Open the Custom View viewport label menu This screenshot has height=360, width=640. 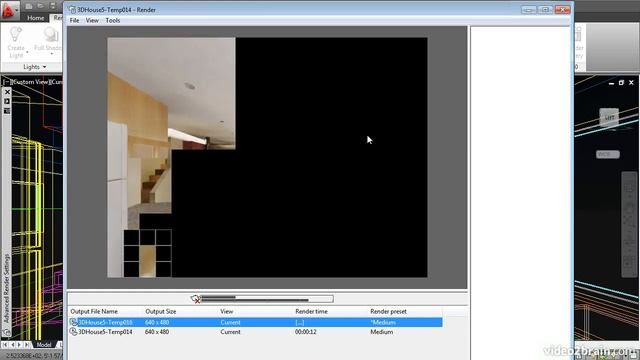pos(31,82)
